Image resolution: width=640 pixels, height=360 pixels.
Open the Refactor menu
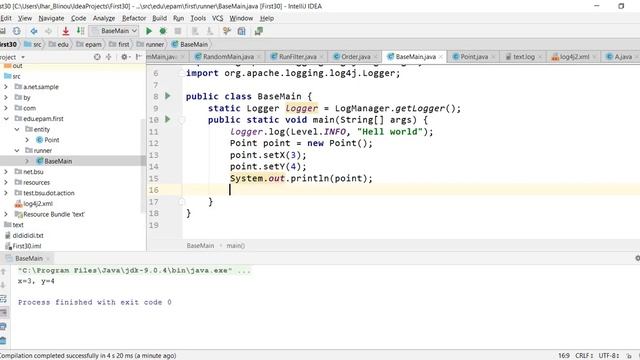[134, 18]
